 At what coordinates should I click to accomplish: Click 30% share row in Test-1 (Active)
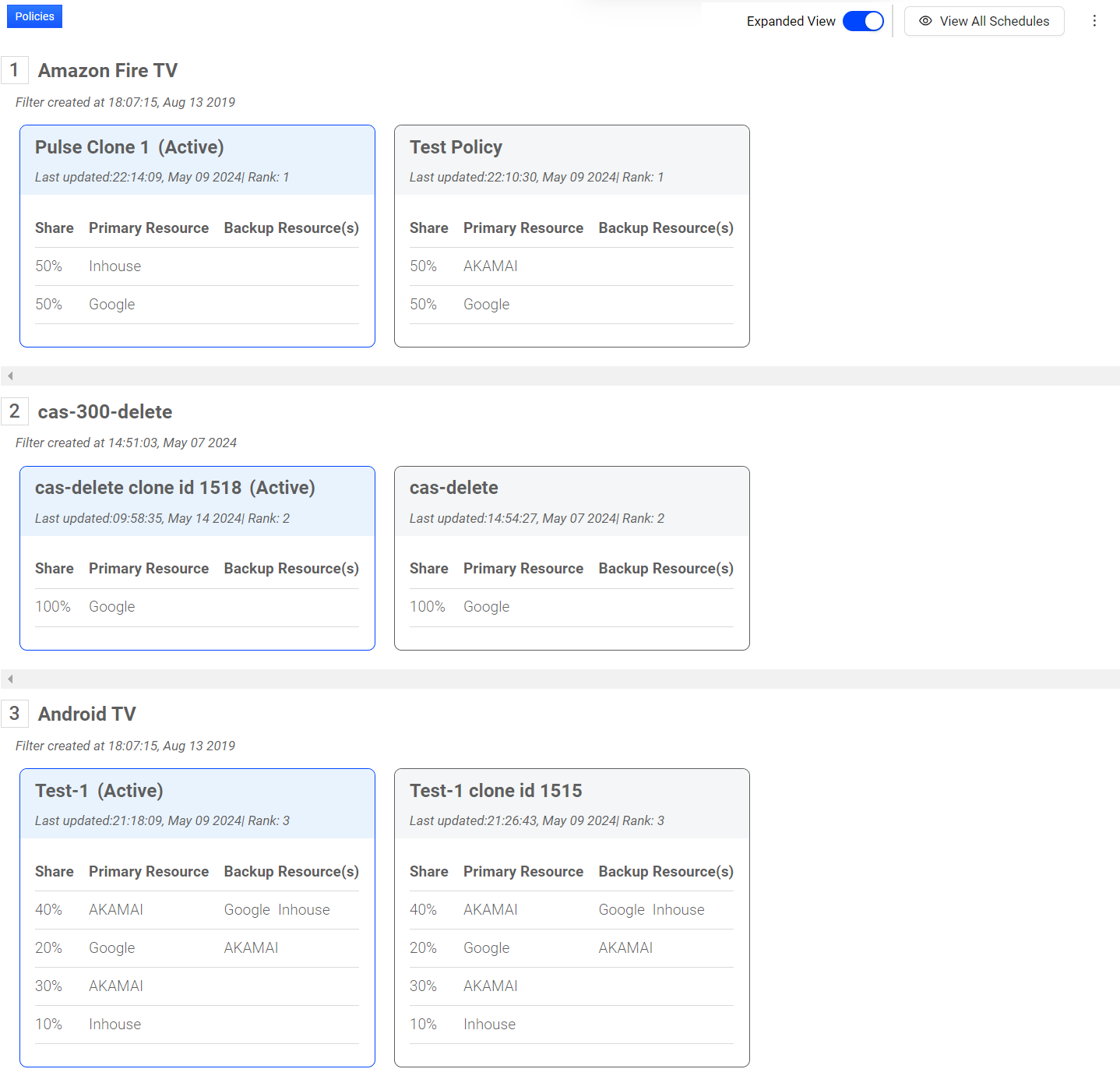197,986
